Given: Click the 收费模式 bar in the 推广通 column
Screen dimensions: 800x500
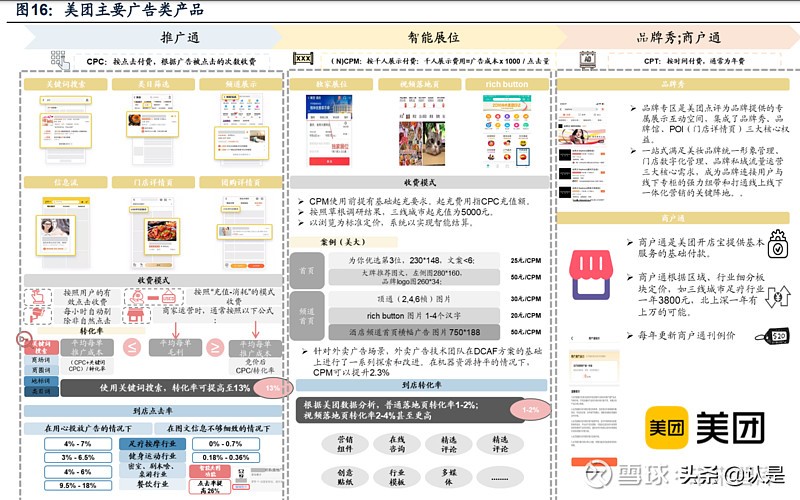Looking at the screenshot, I should point(153,280).
